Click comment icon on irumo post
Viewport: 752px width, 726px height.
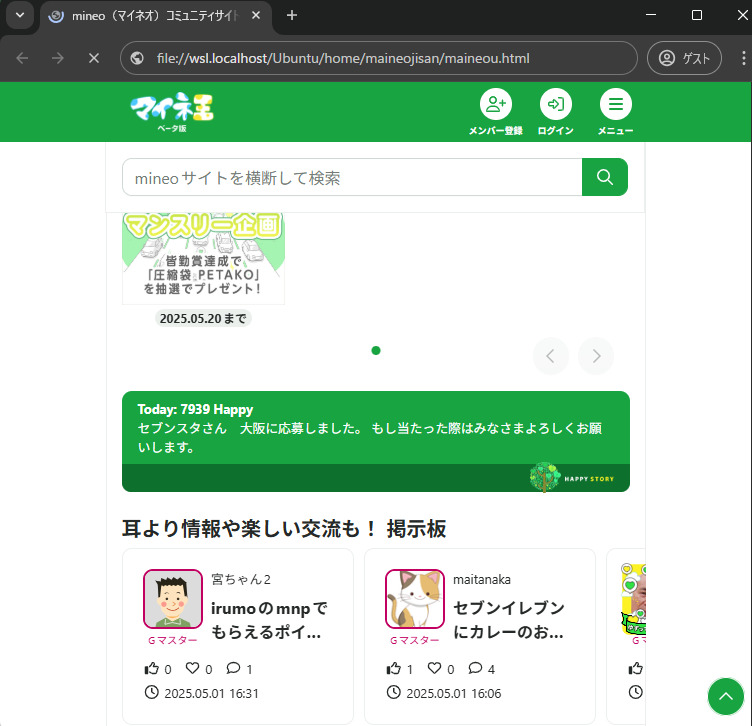233,668
